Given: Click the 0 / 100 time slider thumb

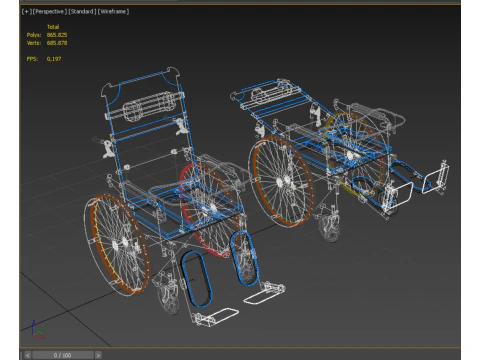Looking at the screenshot, I should [63, 355].
